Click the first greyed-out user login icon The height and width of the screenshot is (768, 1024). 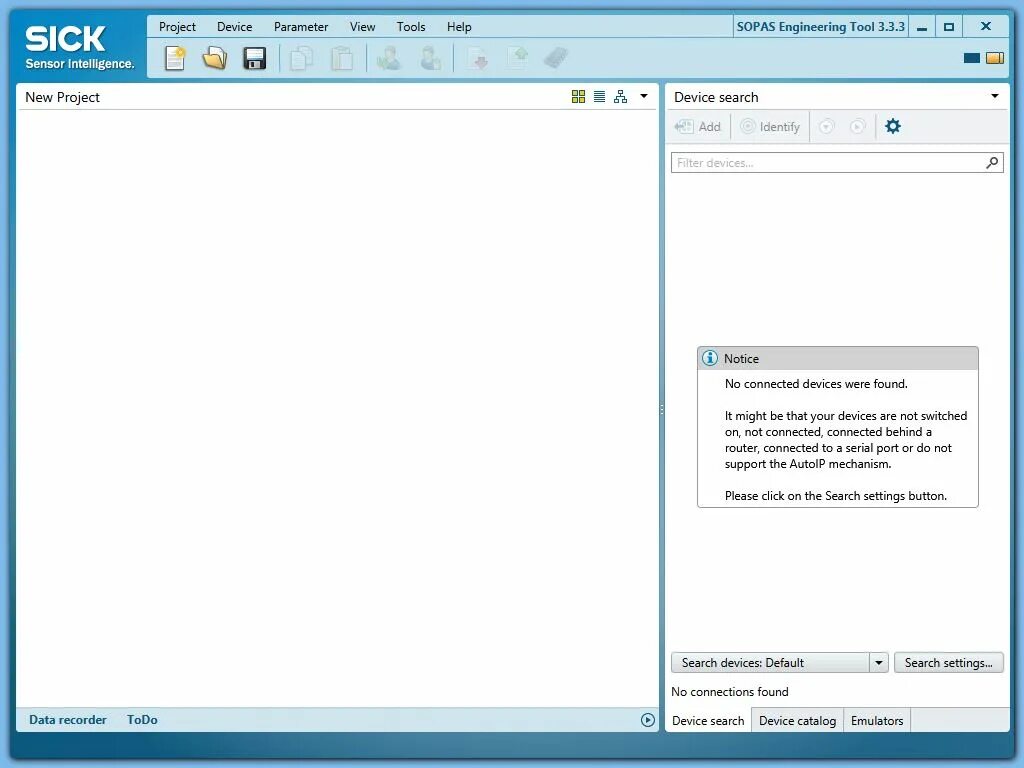(389, 58)
